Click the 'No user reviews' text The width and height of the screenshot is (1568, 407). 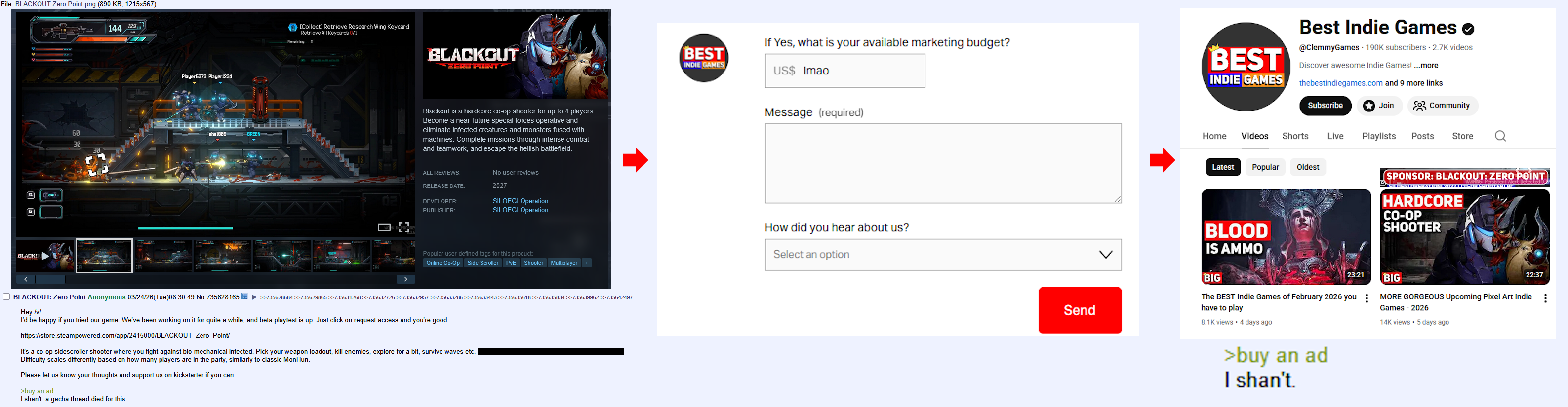point(516,173)
